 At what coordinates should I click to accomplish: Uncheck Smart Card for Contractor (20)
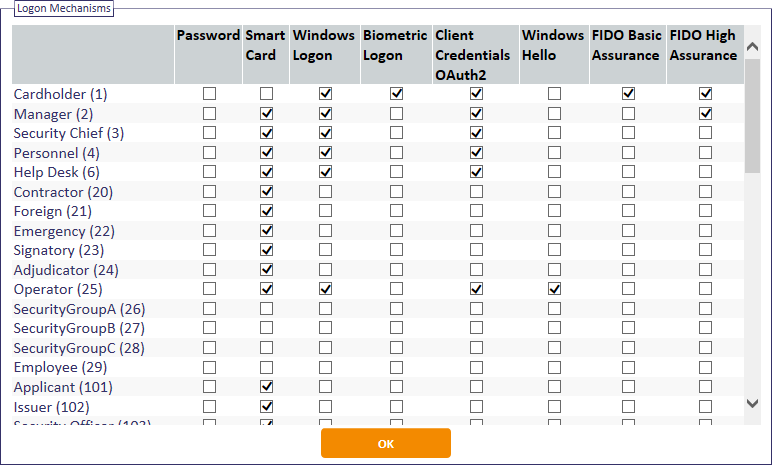click(266, 191)
